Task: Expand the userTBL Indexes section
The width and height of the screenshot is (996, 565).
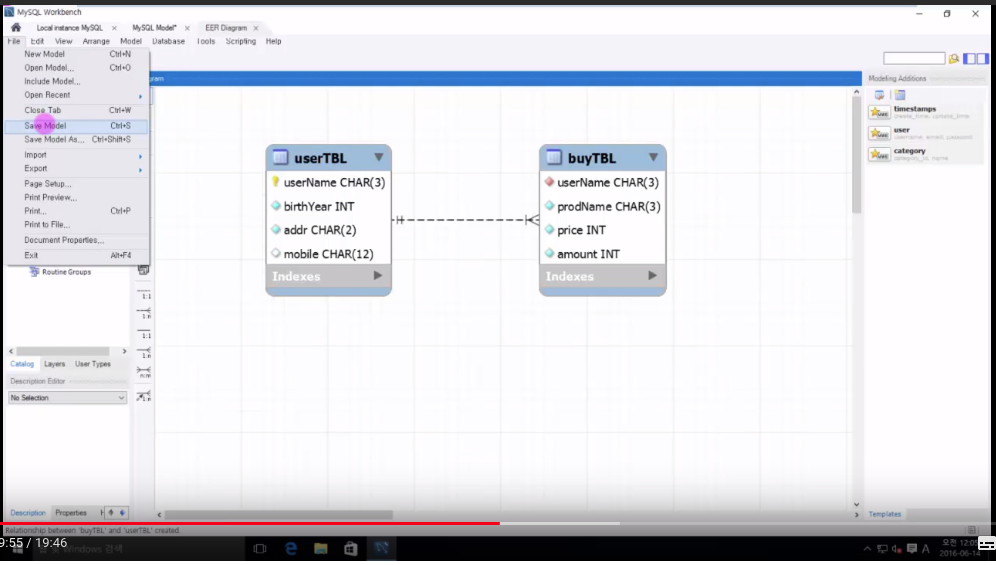Action: click(x=378, y=276)
